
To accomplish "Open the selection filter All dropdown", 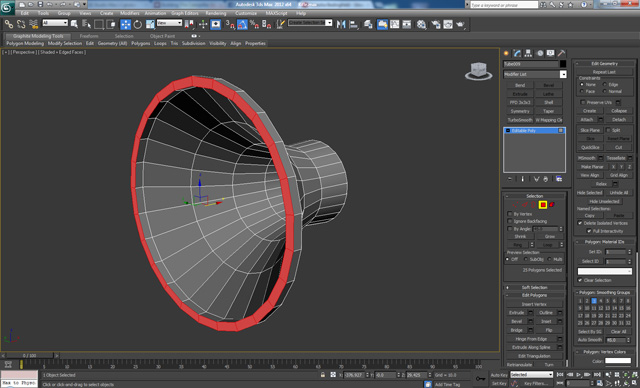I will coord(55,23).
